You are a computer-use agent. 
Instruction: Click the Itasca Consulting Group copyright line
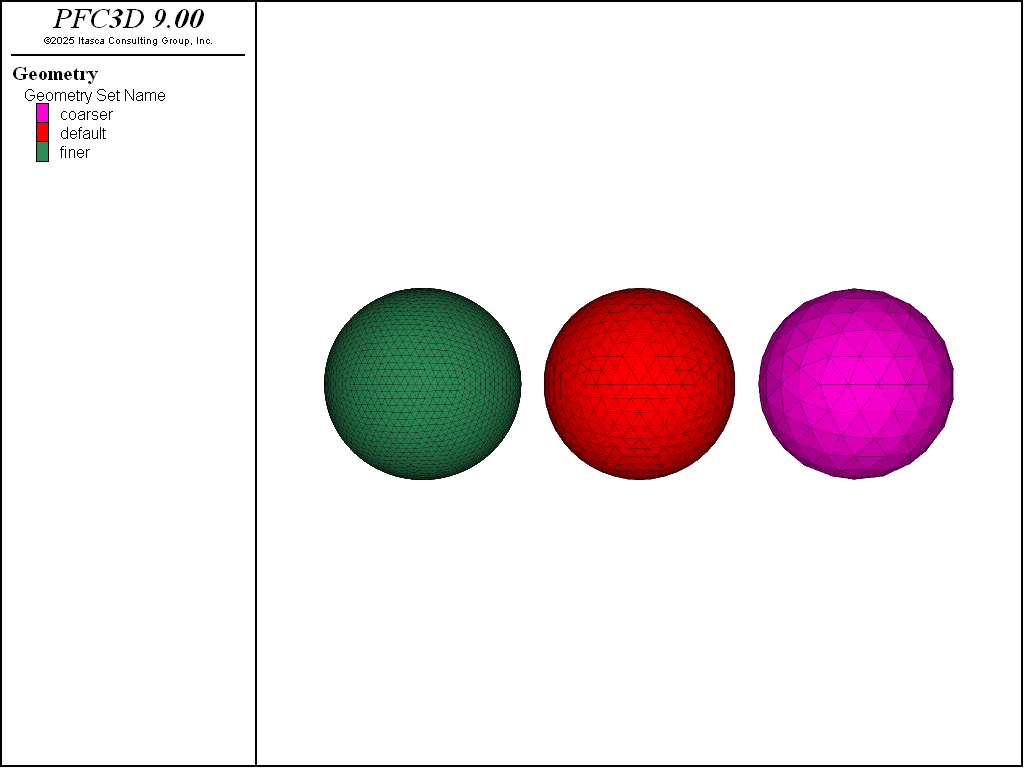(128, 40)
